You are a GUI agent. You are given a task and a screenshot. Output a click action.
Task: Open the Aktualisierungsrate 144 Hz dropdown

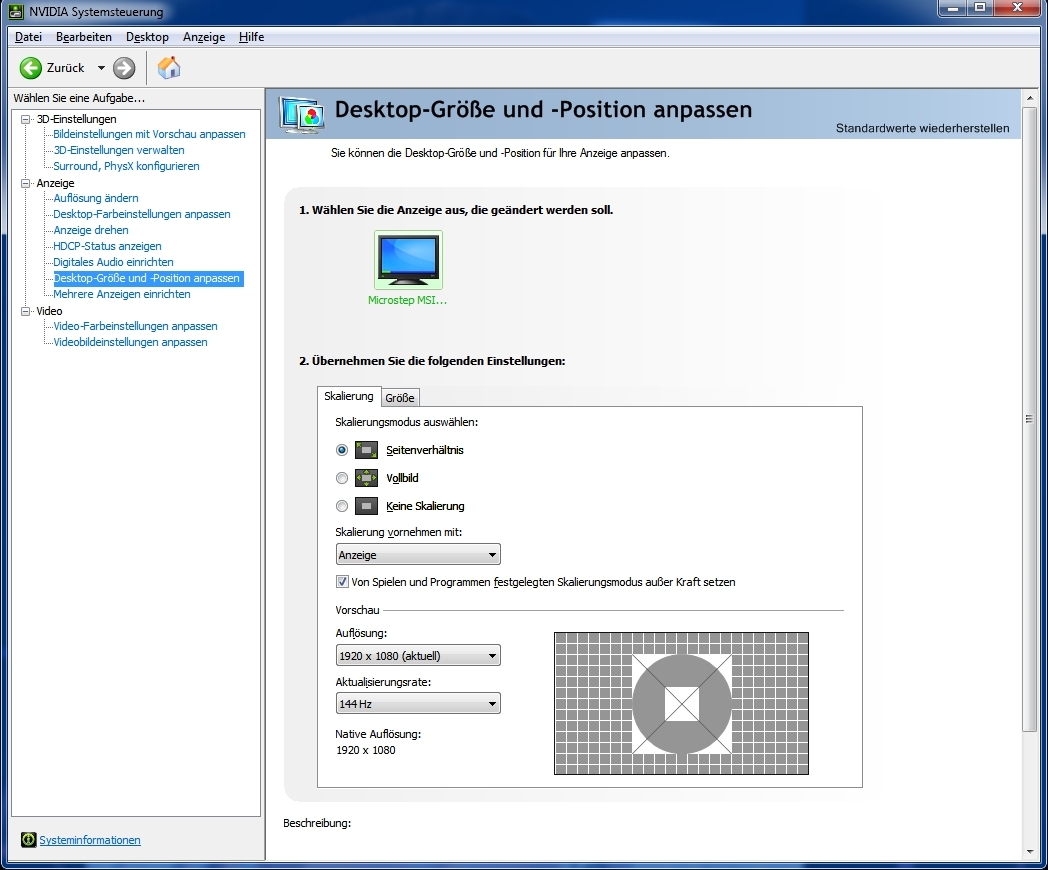418,704
